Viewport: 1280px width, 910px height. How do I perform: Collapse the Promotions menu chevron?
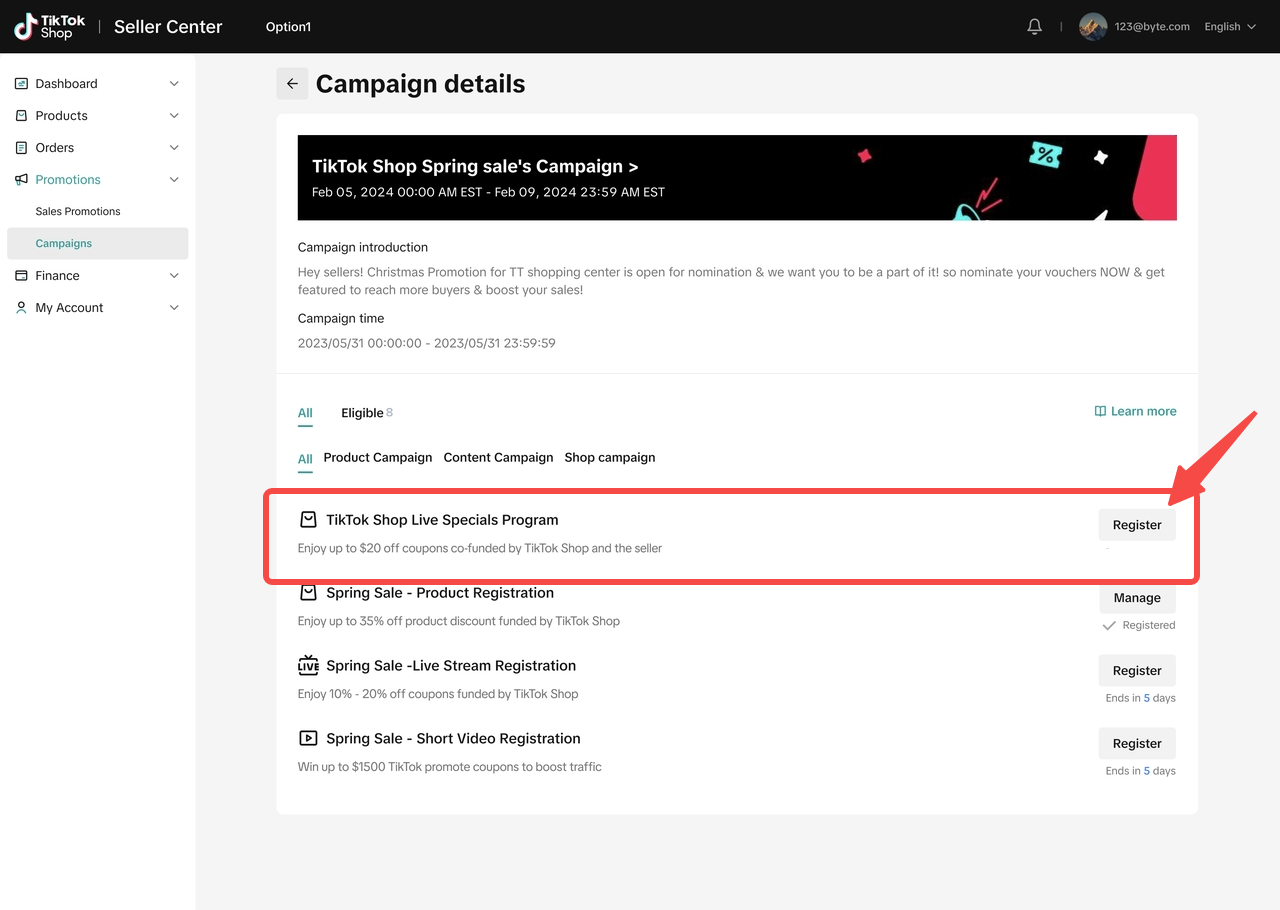pyautogui.click(x=174, y=180)
